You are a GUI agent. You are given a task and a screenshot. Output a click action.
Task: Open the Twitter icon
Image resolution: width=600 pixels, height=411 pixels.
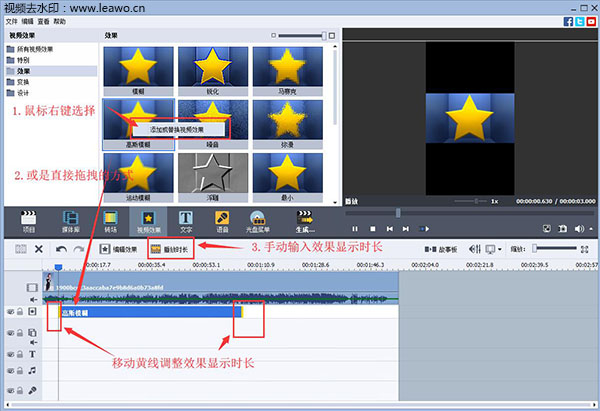[x=580, y=21]
